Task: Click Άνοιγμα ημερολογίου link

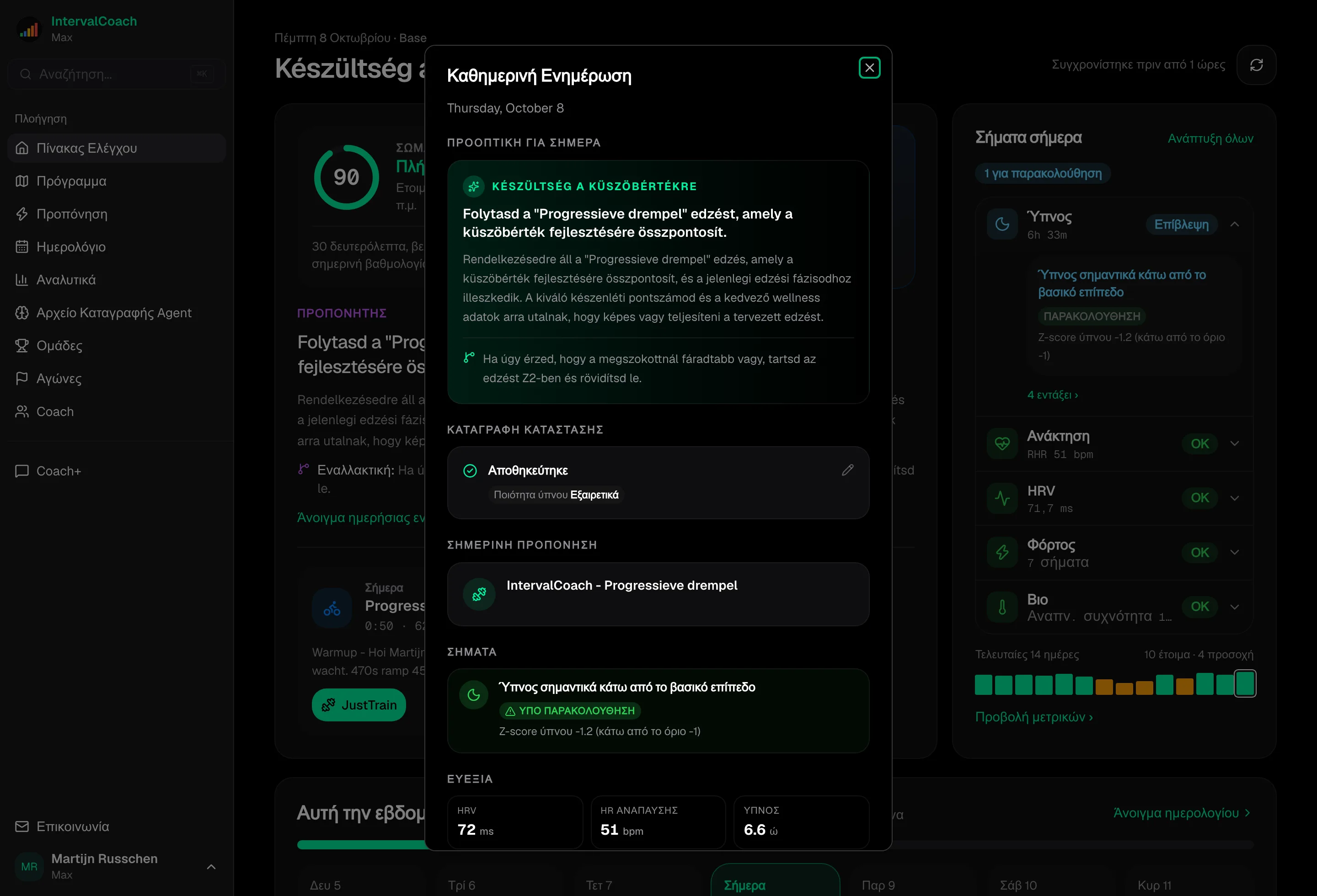Action: click(1182, 813)
